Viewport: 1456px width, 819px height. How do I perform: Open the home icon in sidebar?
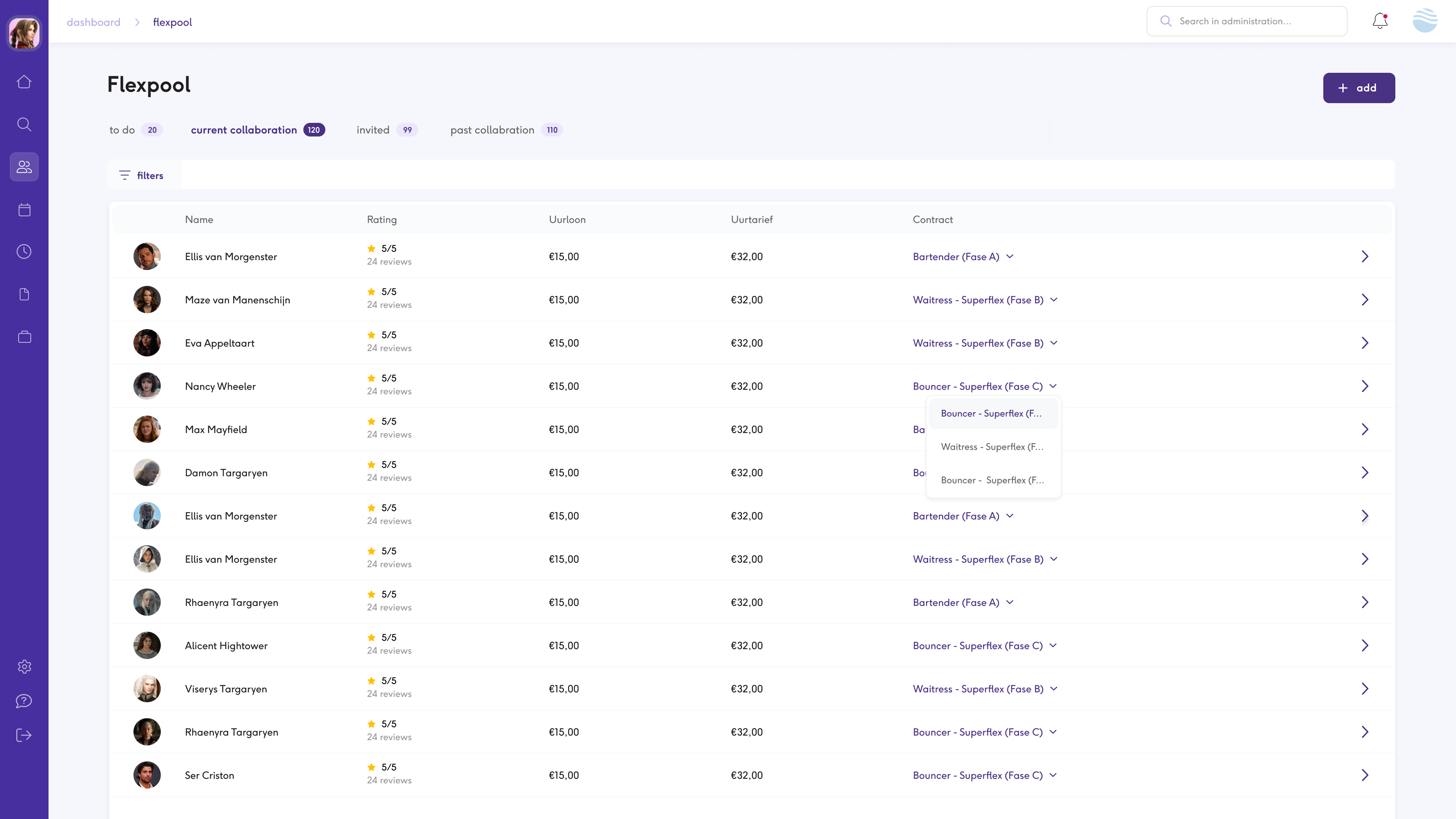24,82
